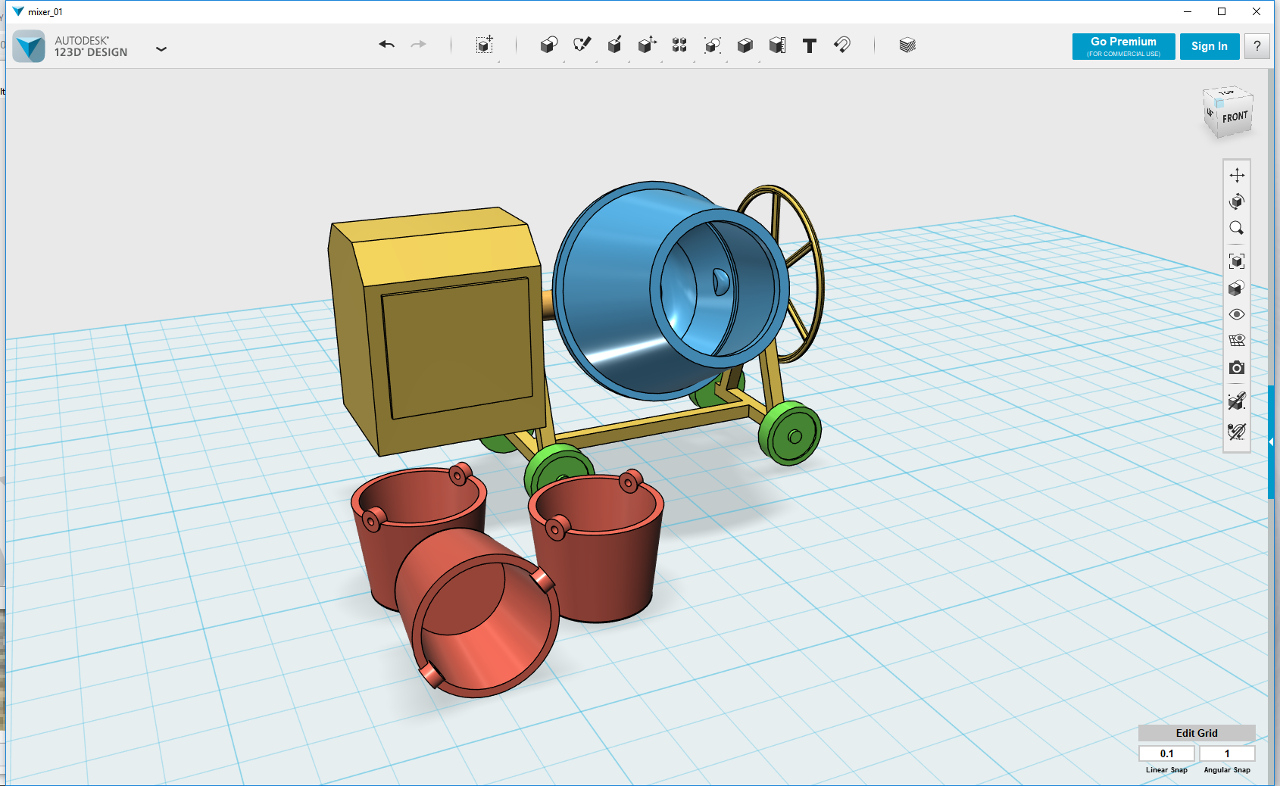Expand the right side panel arrow

1271,442
